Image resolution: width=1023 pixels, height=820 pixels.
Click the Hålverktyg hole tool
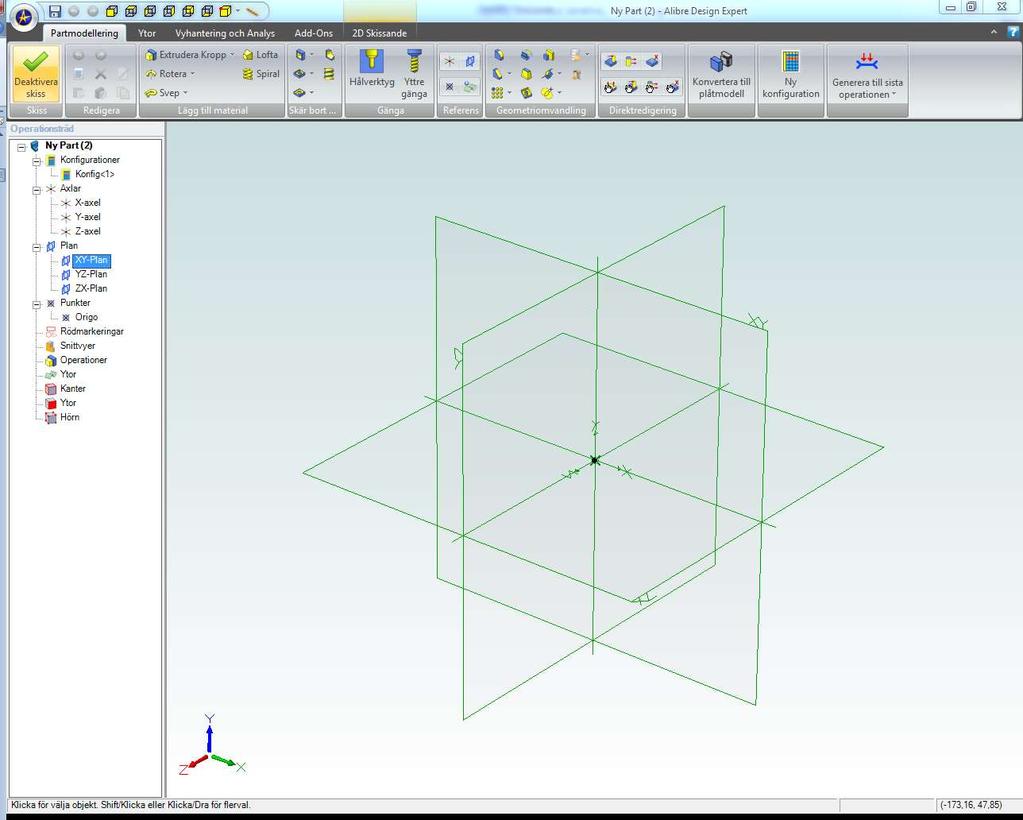[x=371, y=68]
